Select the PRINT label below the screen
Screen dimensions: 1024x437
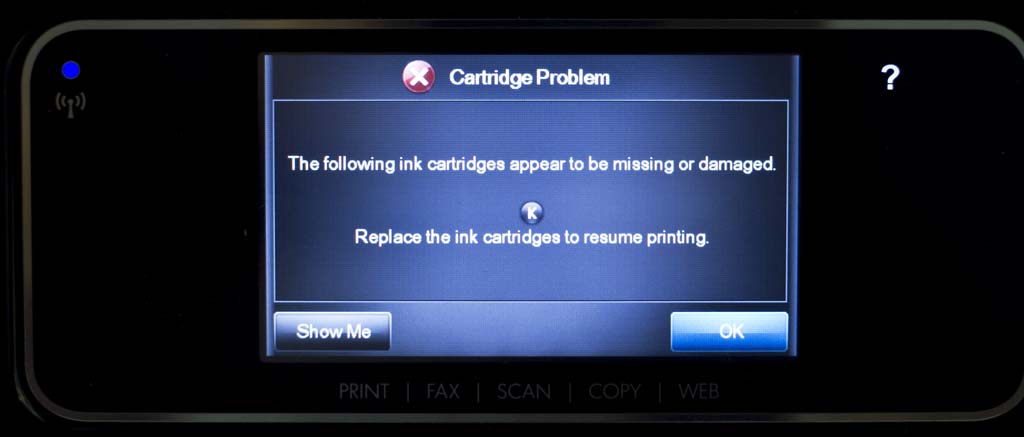pyautogui.click(x=364, y=392)
